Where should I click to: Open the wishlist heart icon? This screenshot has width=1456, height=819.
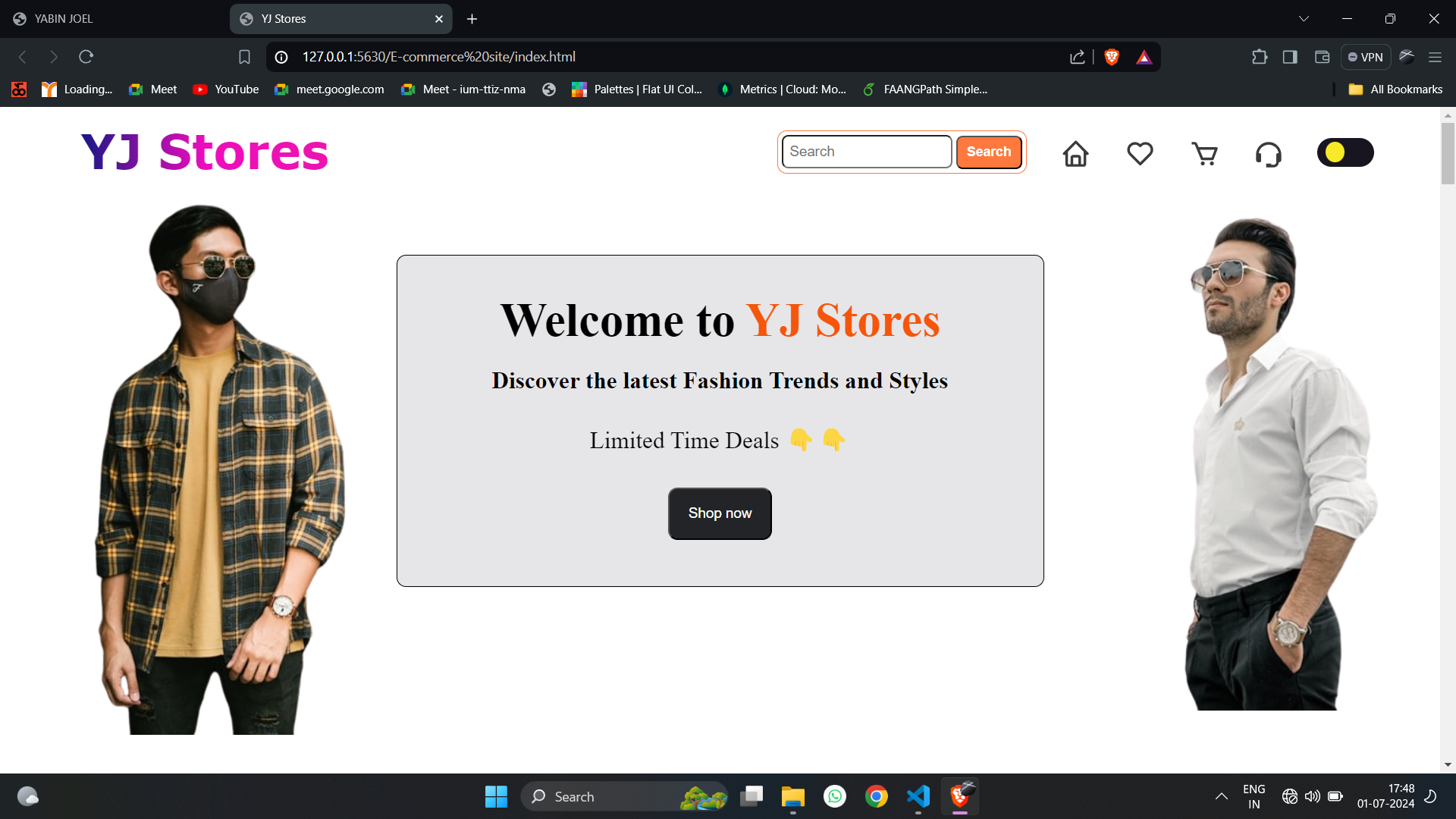pos(1140,154)
